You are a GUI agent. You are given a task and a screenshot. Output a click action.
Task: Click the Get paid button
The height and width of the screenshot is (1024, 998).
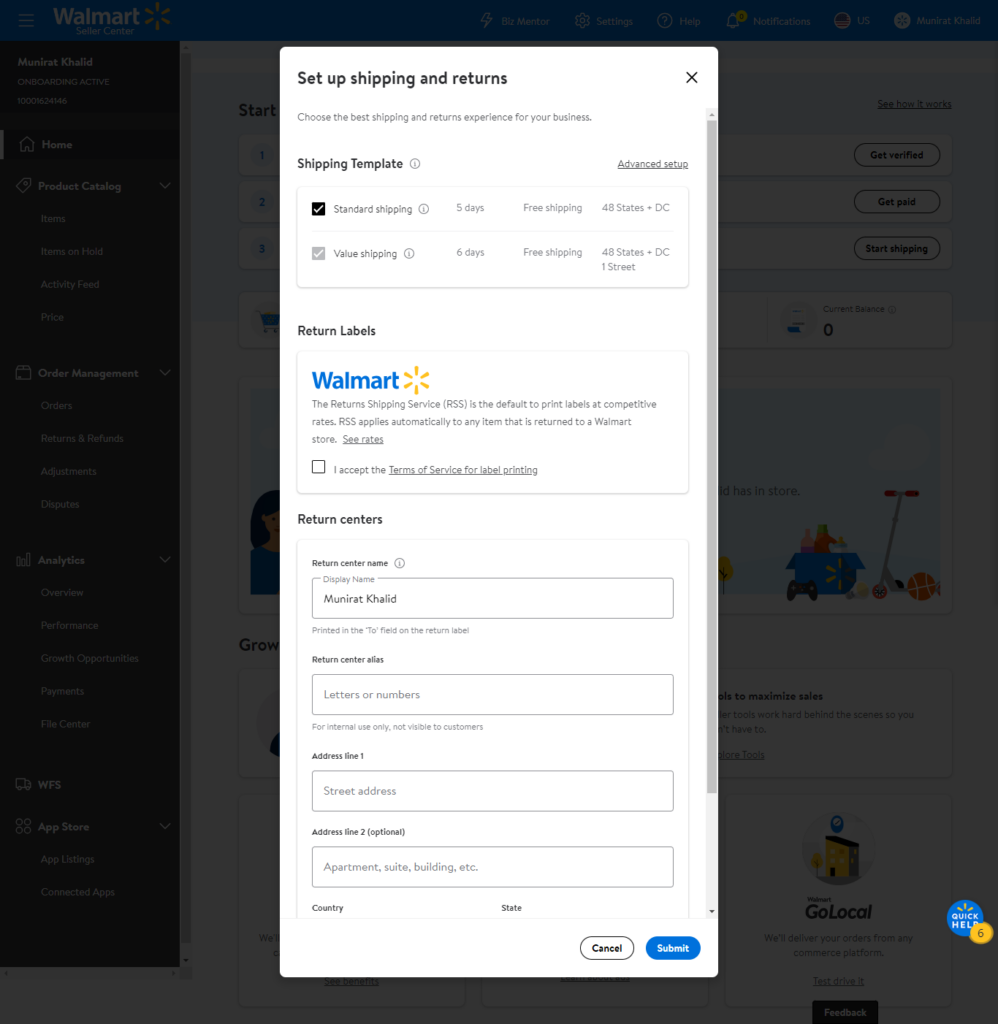click(x=897, y=202)
